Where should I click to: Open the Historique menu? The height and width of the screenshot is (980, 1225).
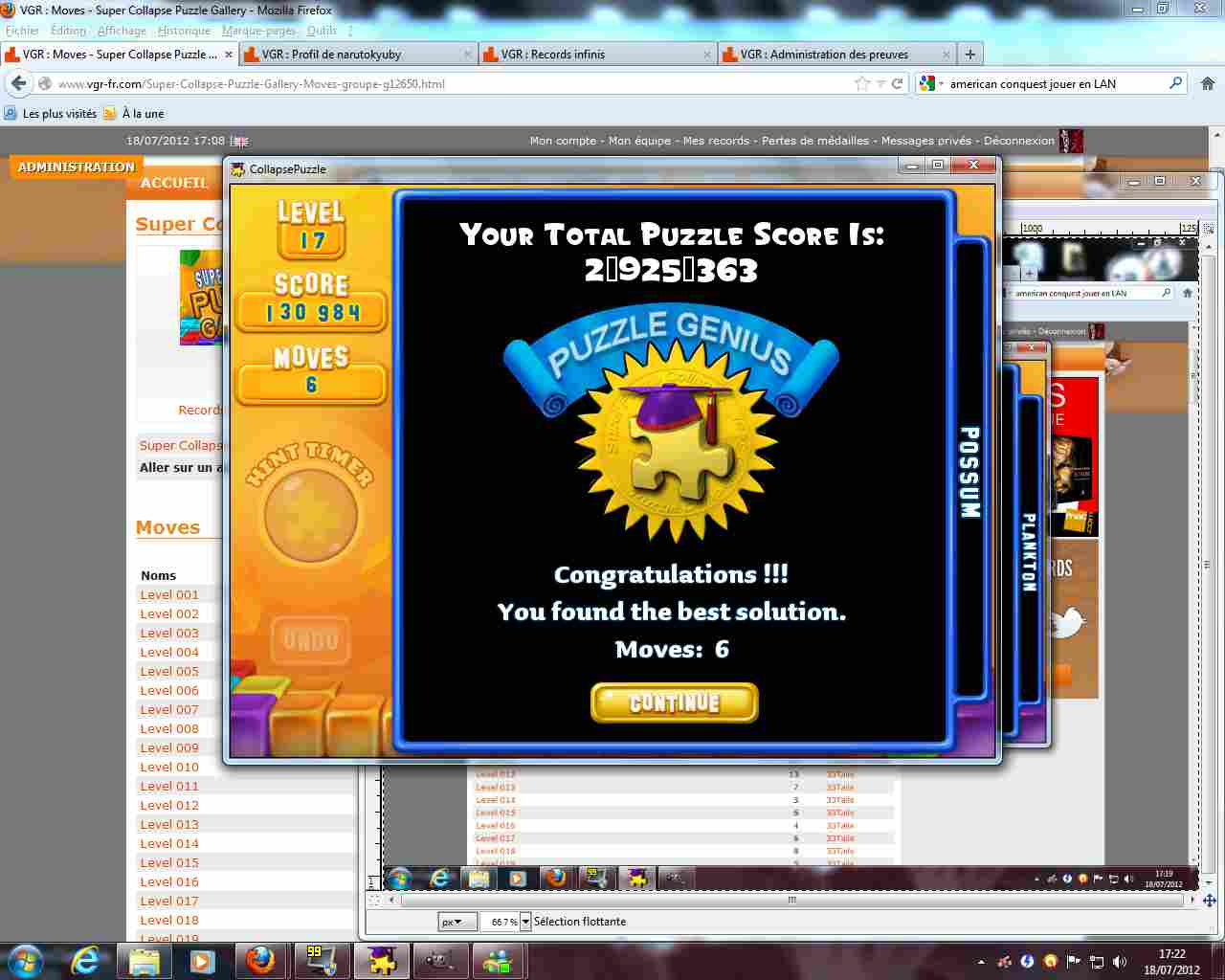[184, 31]
